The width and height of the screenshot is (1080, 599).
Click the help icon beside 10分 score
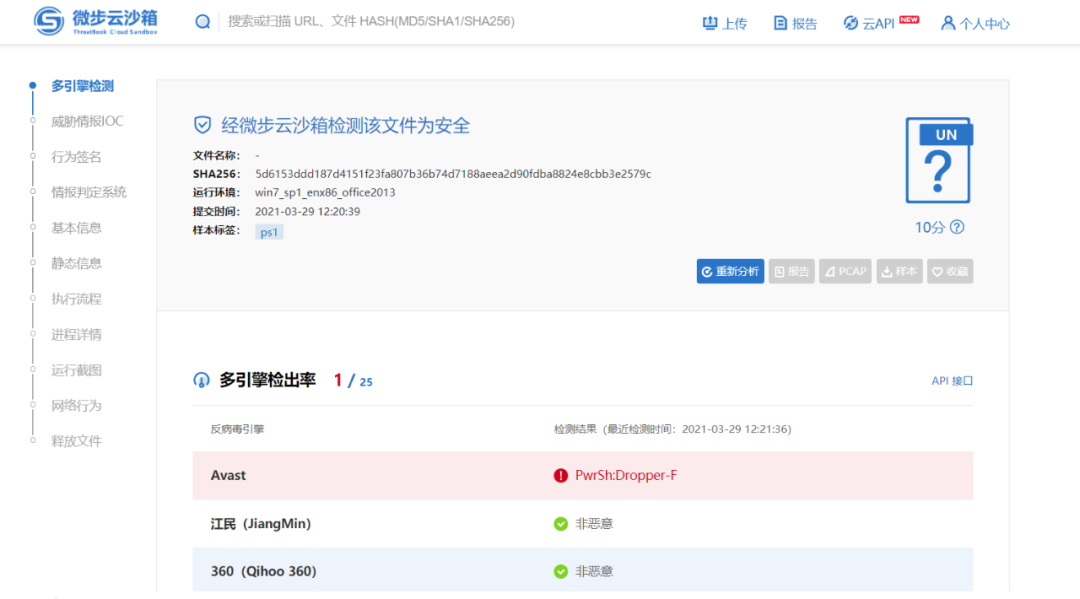957,227
